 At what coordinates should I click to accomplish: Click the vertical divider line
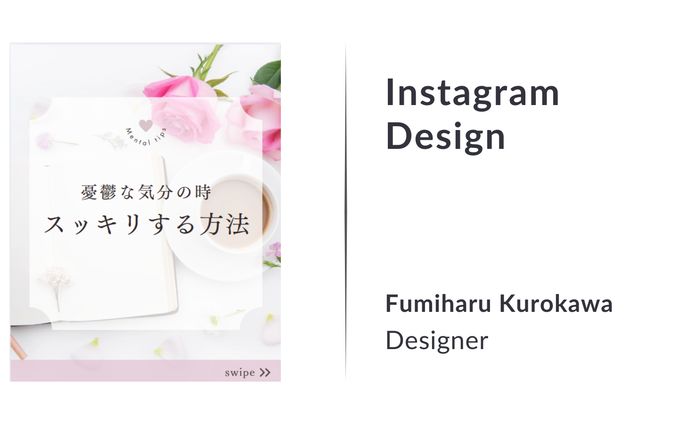[x=346, y=212]
